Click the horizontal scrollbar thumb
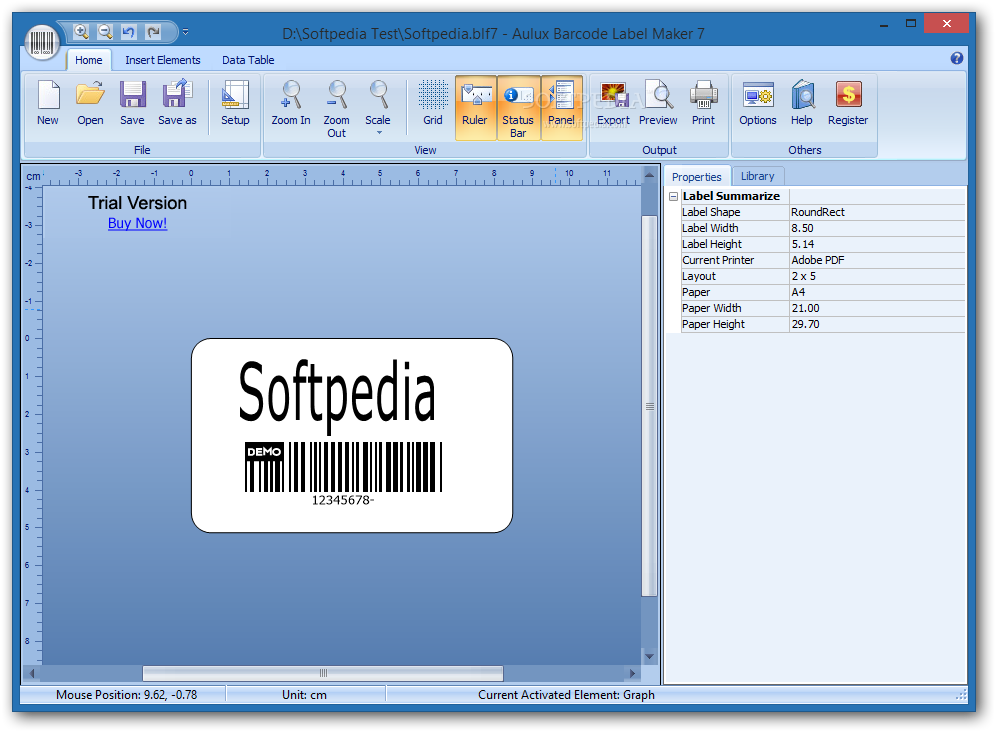Image resolution: width=996 pixels, height=732 pixels. (323, 673)
